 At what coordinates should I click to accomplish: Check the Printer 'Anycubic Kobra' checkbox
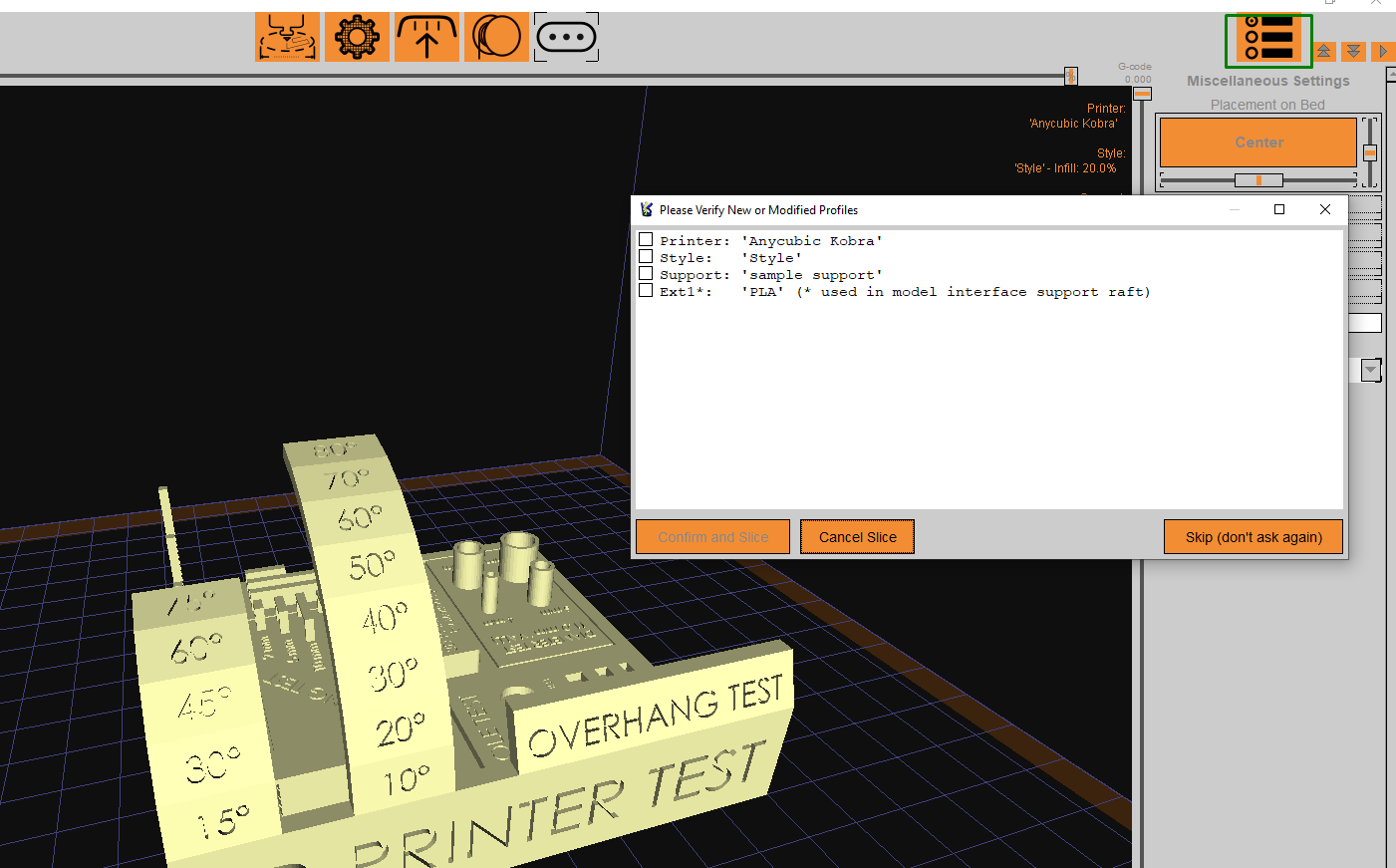click(x=646, y=240)
